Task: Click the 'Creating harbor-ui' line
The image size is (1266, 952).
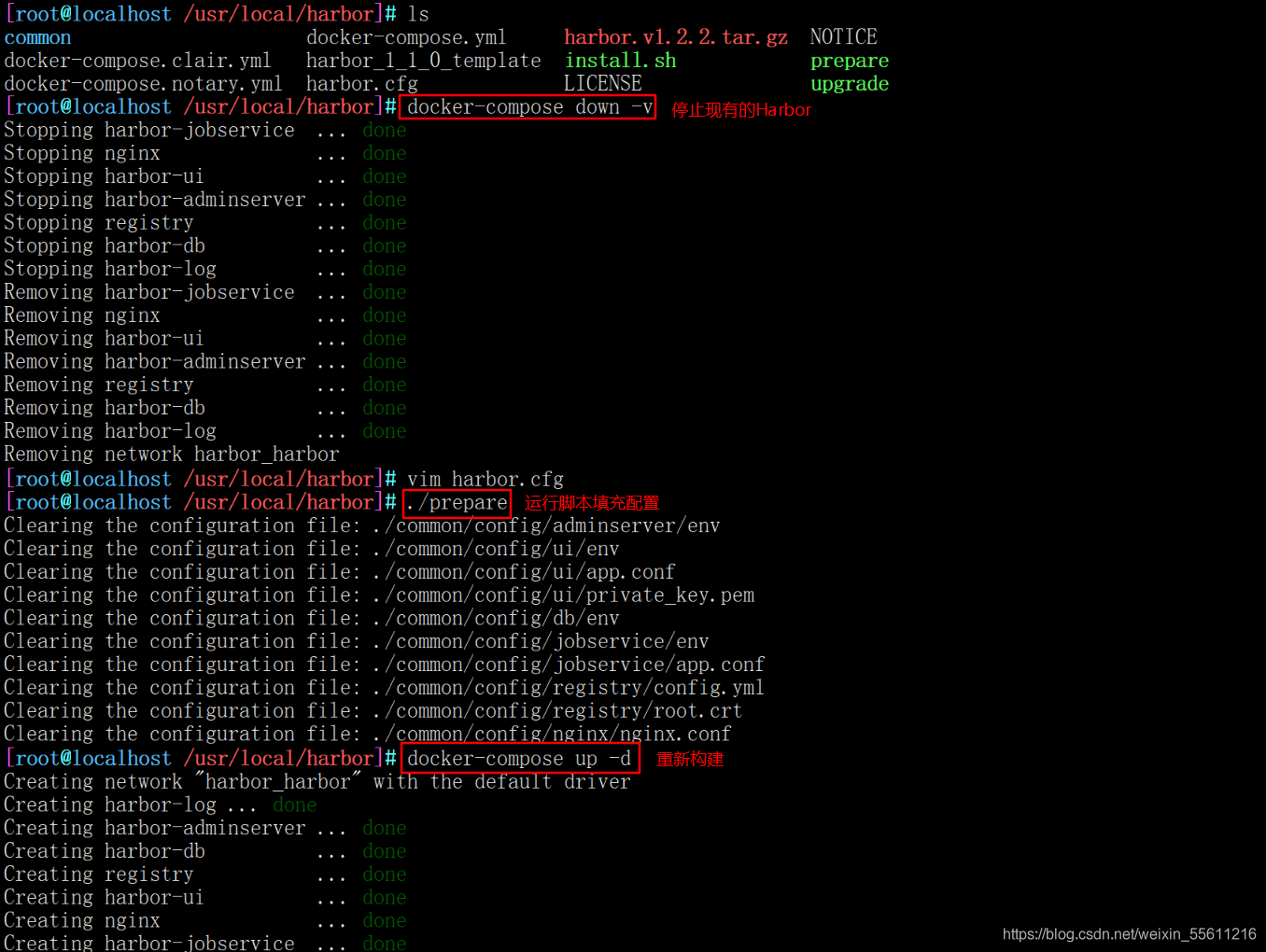Action: point(205,898)
